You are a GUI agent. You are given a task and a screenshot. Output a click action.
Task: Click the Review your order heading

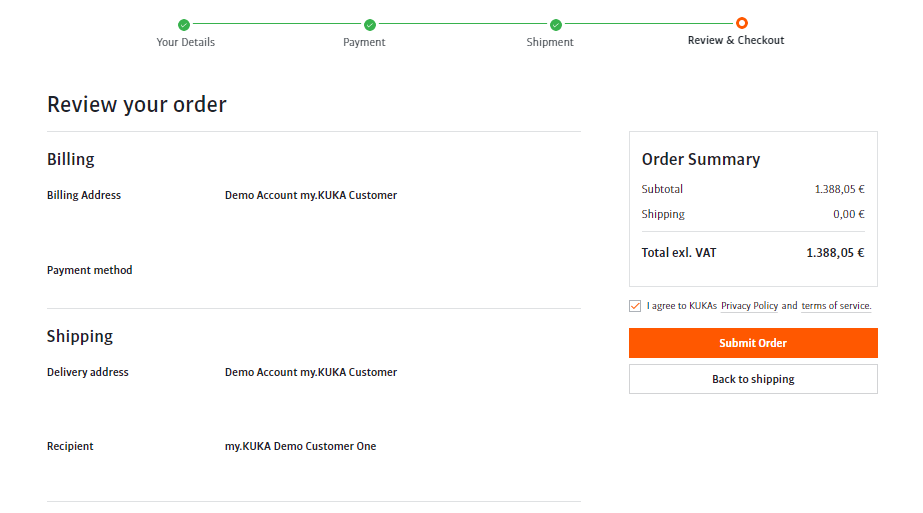coord(137,104)
